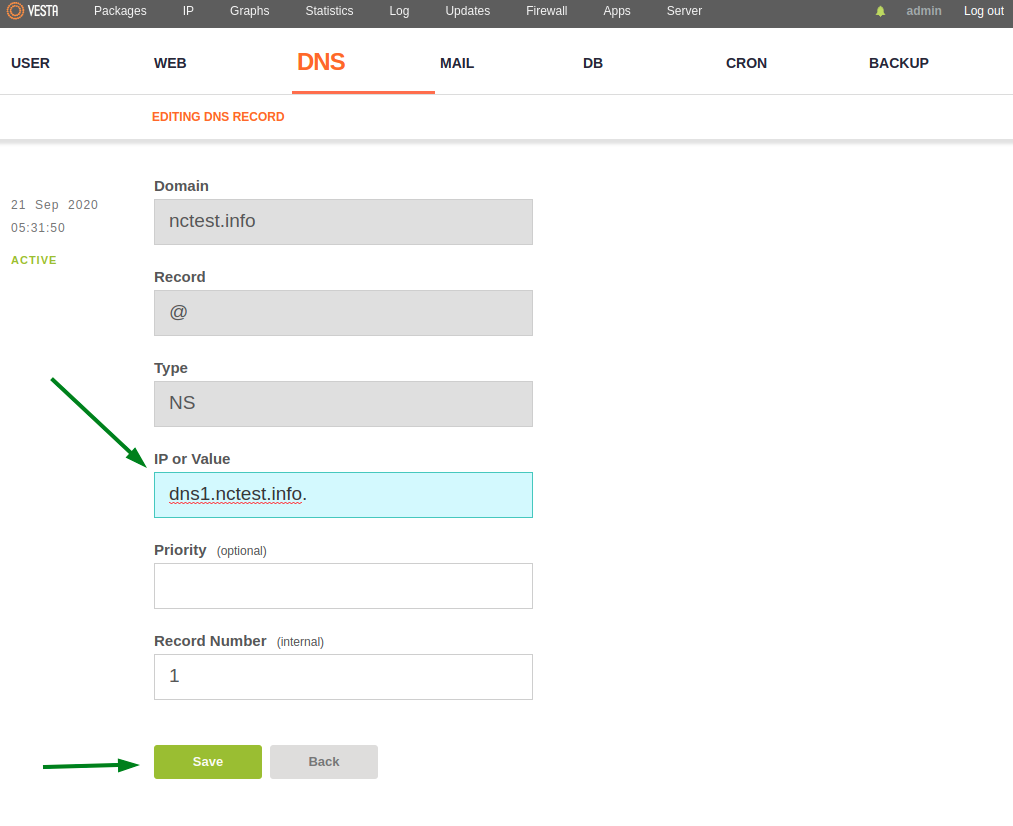
Task: Click the Priority (optional) label
Action: coord(210,550)
